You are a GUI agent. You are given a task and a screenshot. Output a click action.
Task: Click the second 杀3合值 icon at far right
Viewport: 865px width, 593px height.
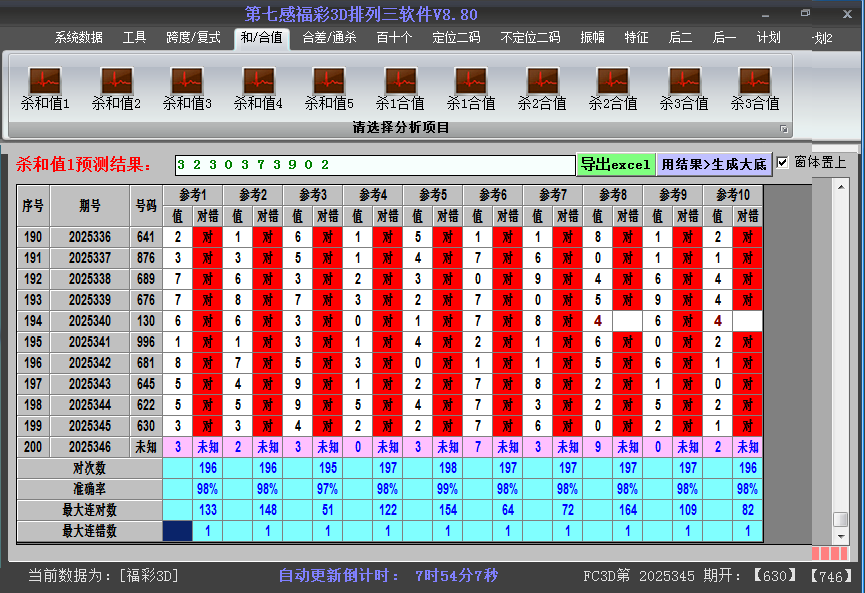tap(755, 81)
